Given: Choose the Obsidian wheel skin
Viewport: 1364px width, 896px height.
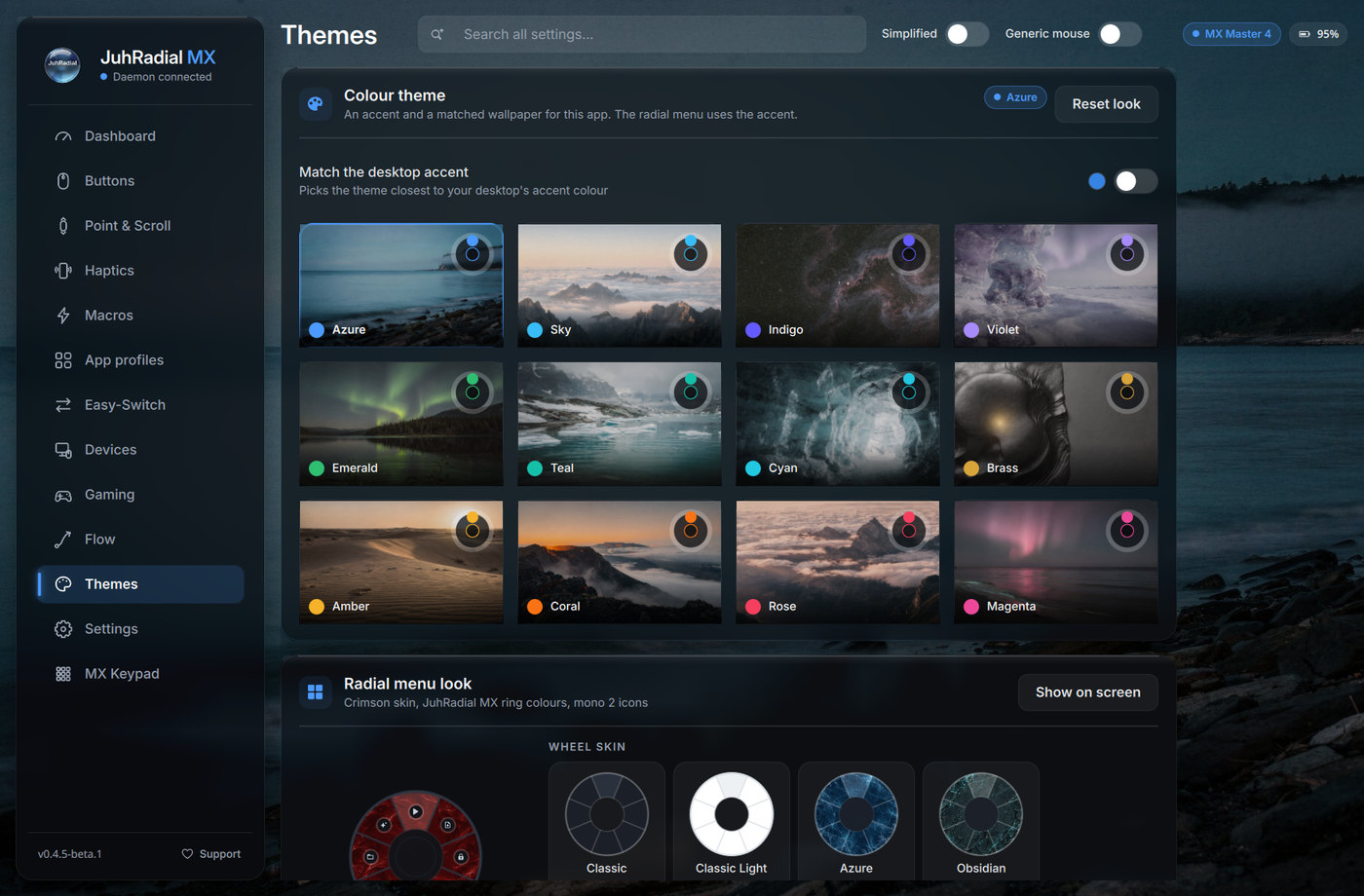Looking at the screenshot, I should click(981, 822).
